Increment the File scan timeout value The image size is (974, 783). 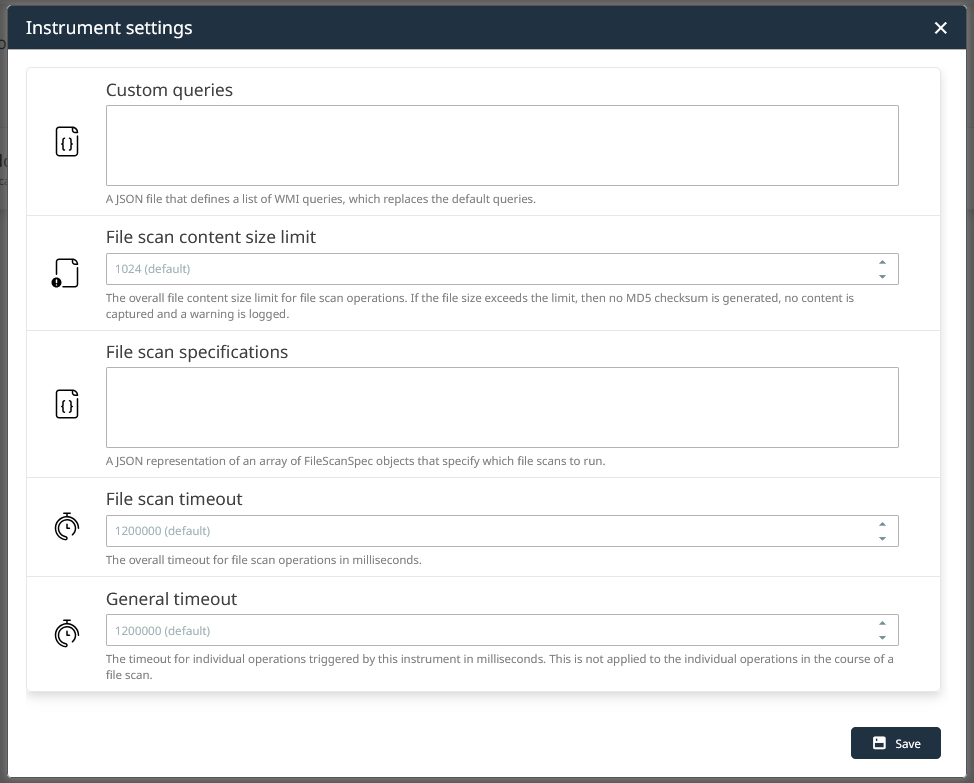[882, 524]
